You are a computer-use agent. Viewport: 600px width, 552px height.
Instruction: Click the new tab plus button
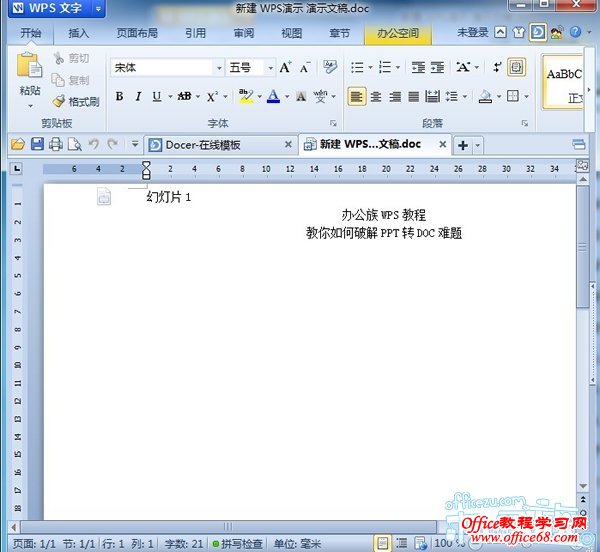pos(462,145)
